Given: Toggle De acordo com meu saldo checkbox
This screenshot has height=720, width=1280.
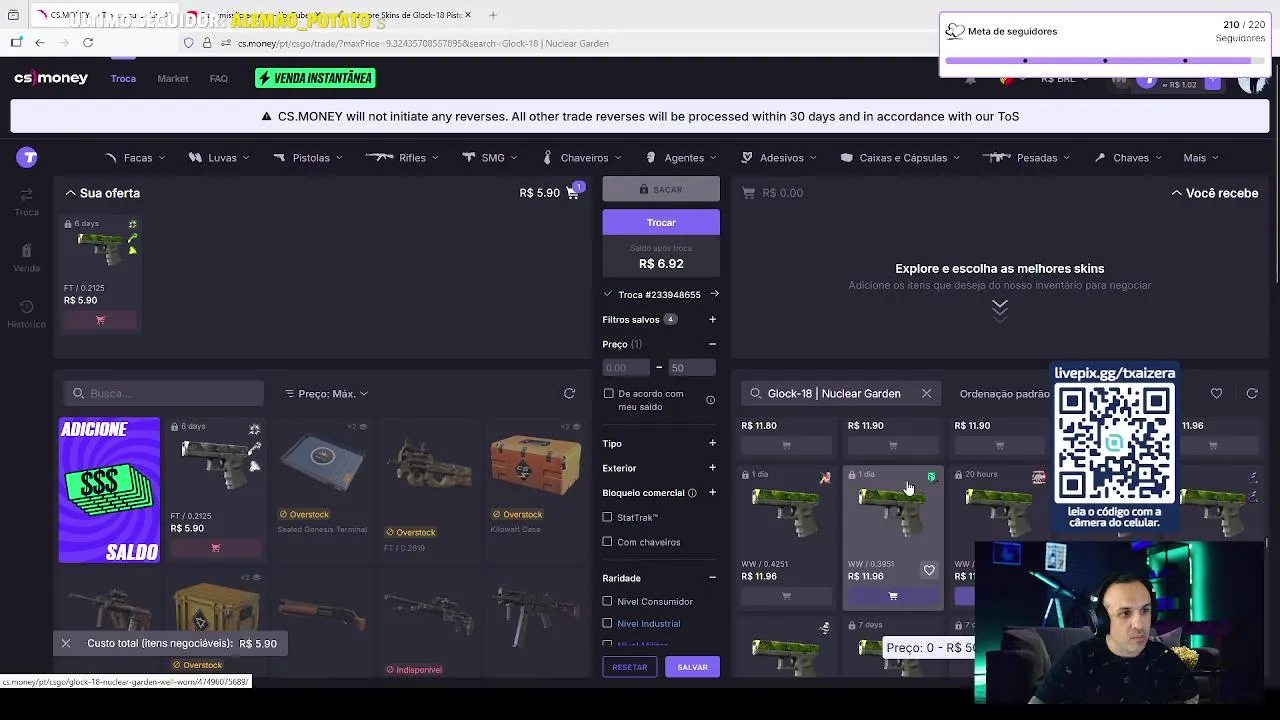Looking at the screenshot, I should pyautogui.click(x=609, y=394).
